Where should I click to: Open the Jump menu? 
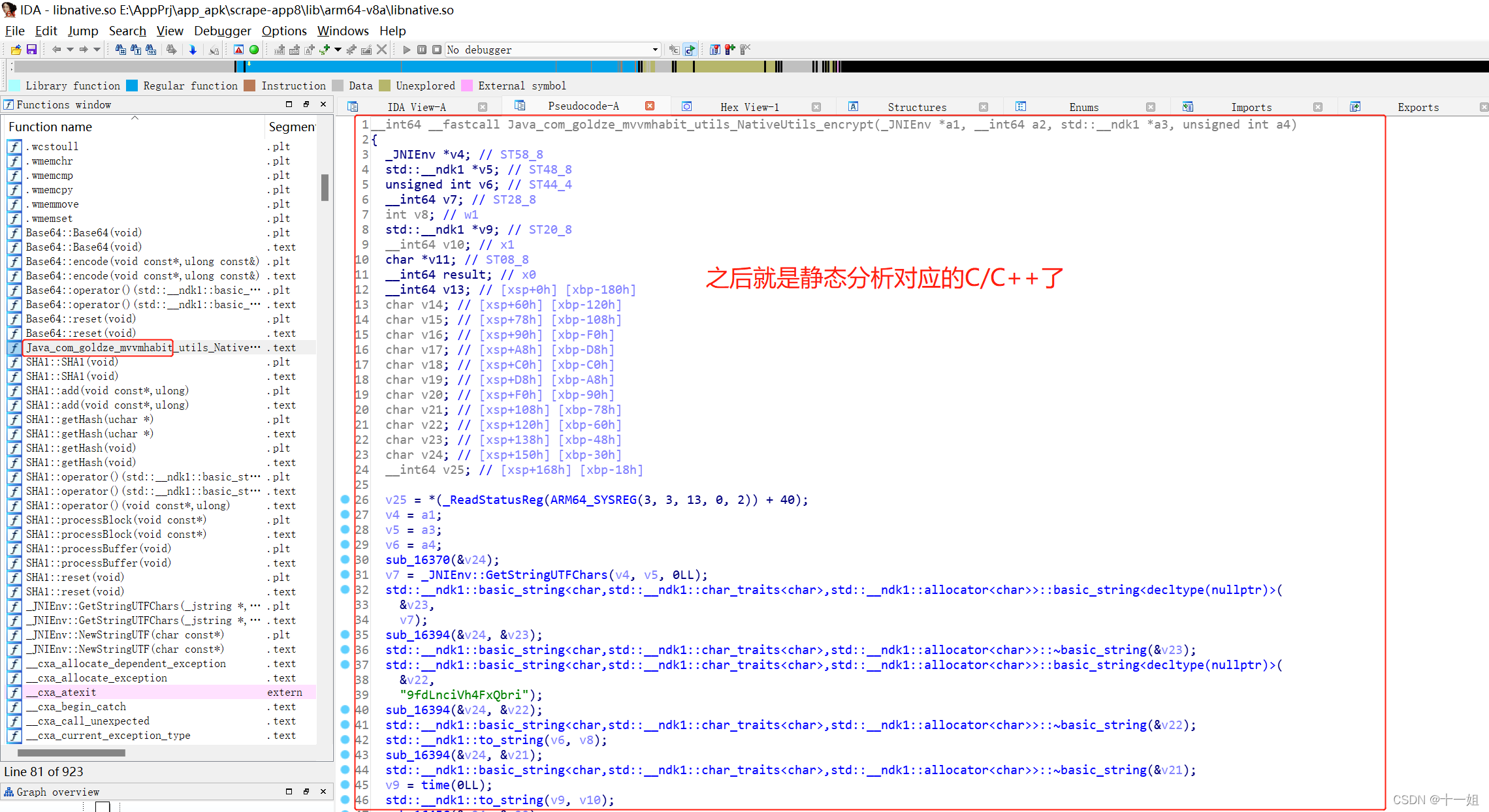pyautogui.click(x=83, y=30)
